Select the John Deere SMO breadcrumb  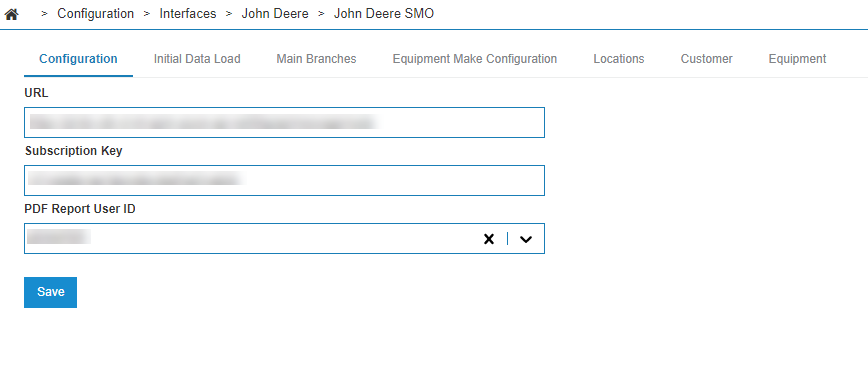pos(384,14)
